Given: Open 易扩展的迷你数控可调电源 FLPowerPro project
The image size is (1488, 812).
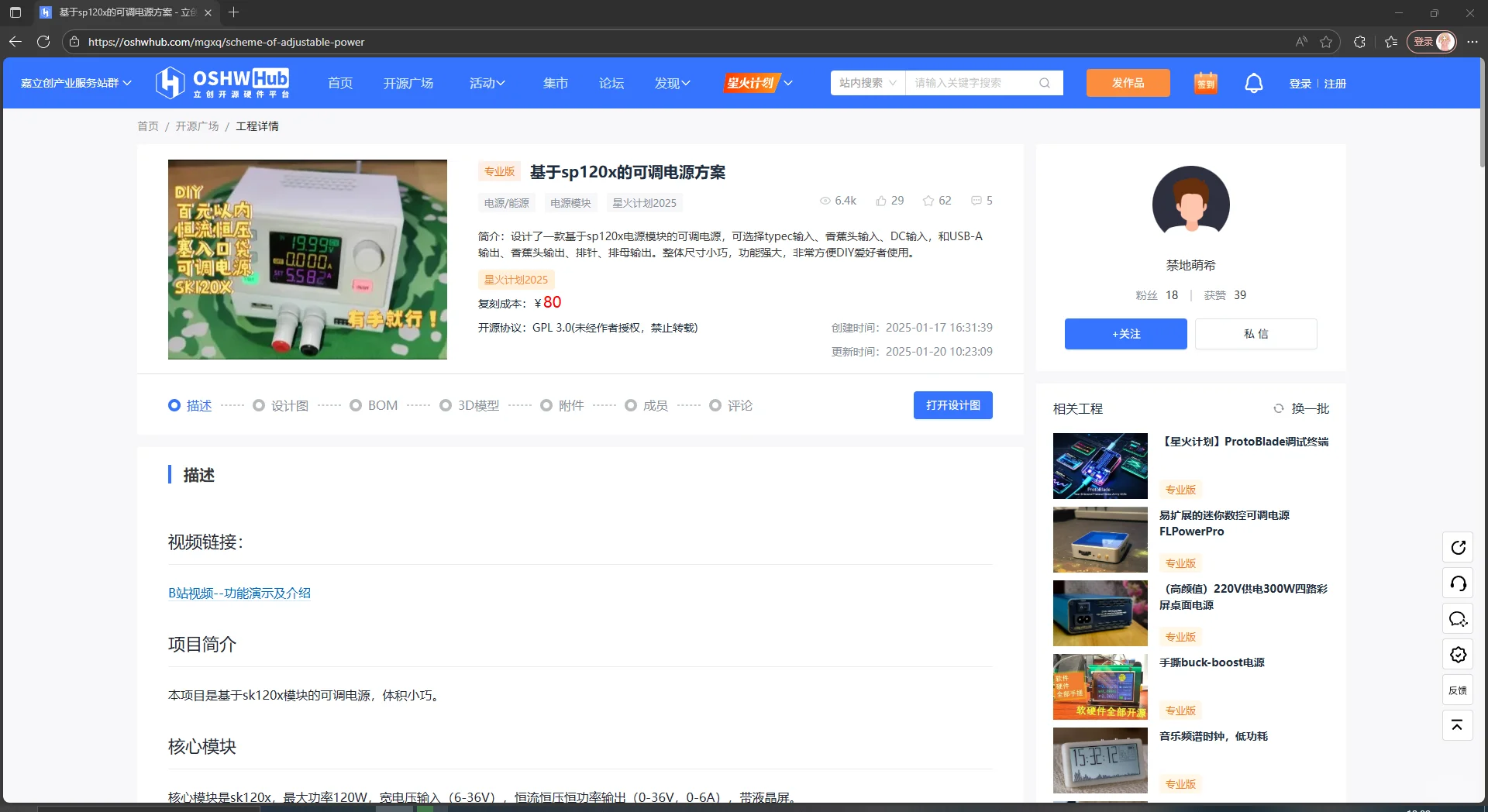Looking at the screenshot, I should point(1224,523).
